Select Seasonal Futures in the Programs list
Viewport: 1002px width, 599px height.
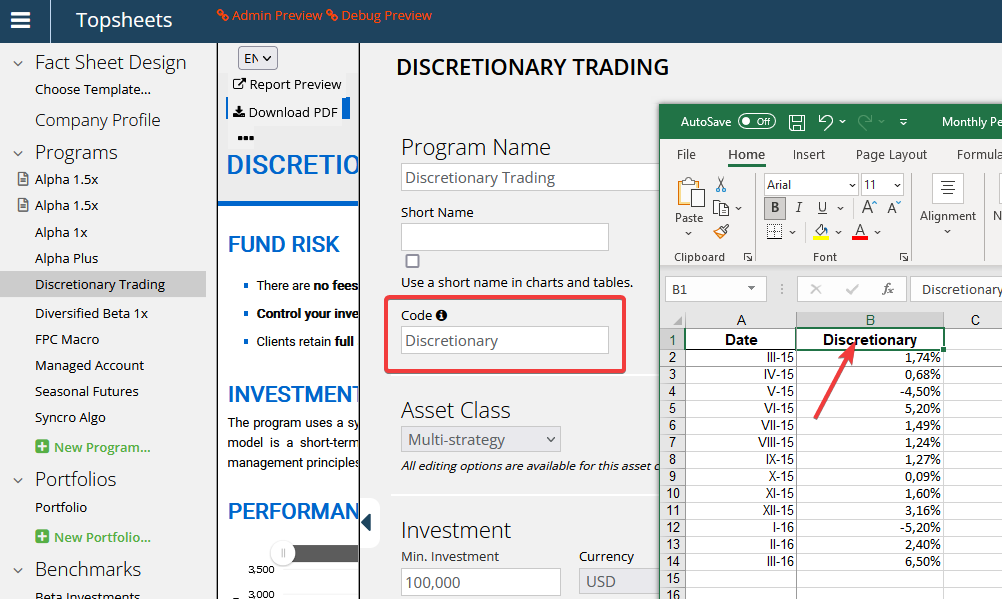87,391
